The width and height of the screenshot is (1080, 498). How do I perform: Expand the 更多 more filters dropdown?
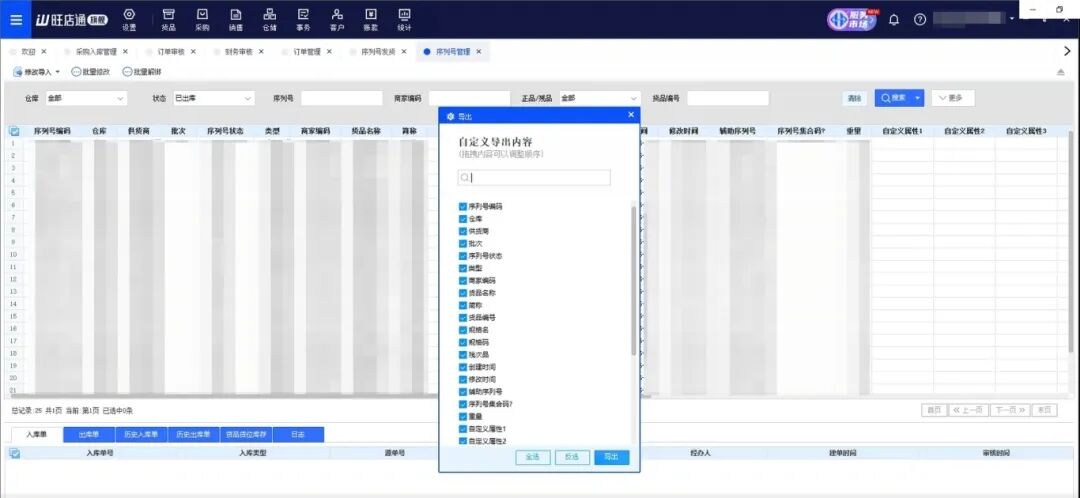click(953, 98)
